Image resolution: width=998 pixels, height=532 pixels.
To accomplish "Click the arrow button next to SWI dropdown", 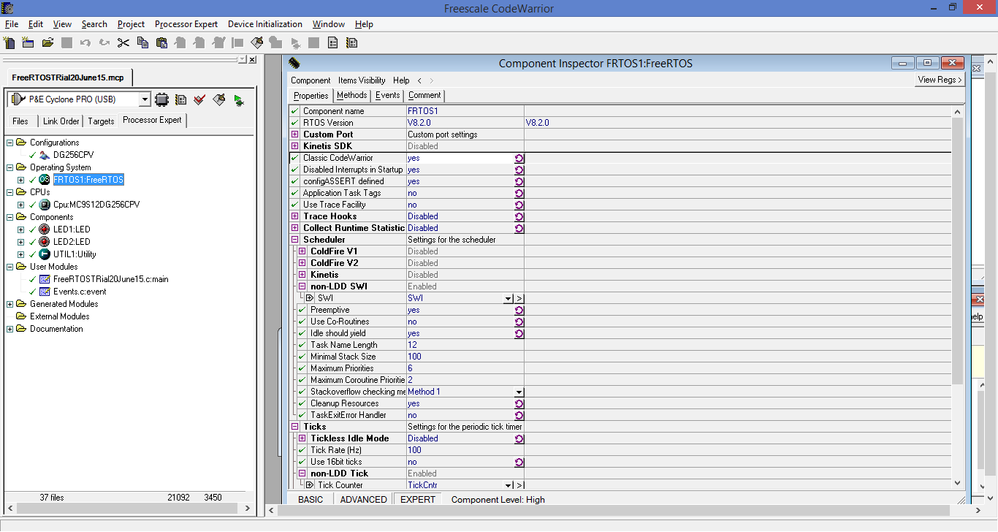I will pos(519,298).
